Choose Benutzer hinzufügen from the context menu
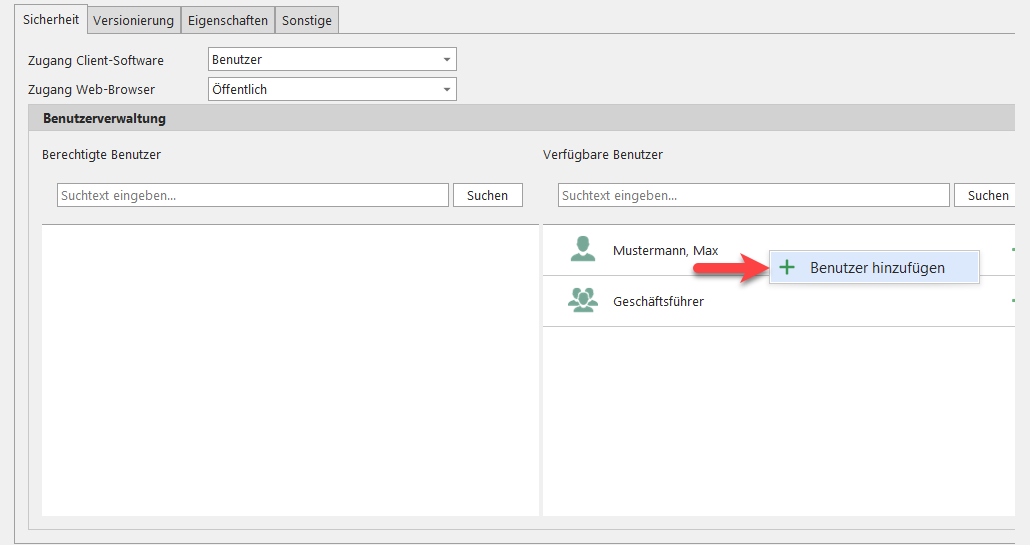 coord(876,268)
